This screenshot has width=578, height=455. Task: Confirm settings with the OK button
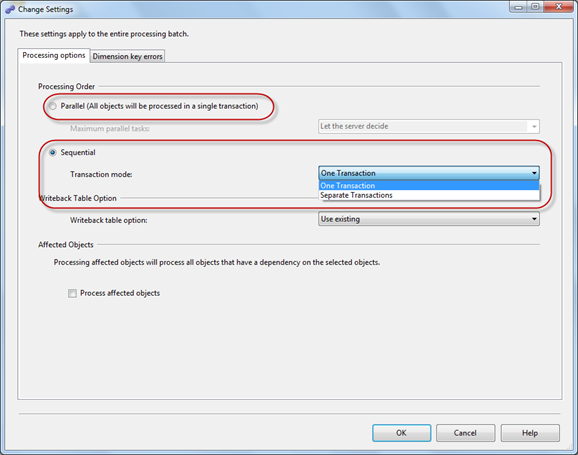click(401, 433)
